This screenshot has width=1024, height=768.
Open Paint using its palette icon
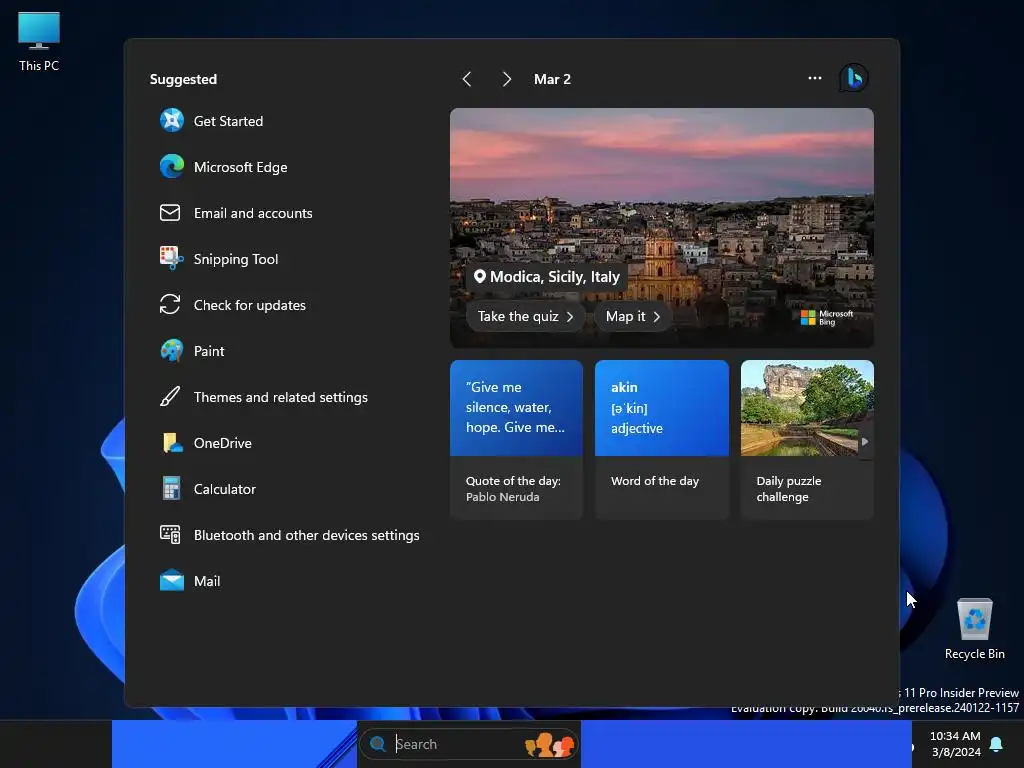click(x=172, y=351)
